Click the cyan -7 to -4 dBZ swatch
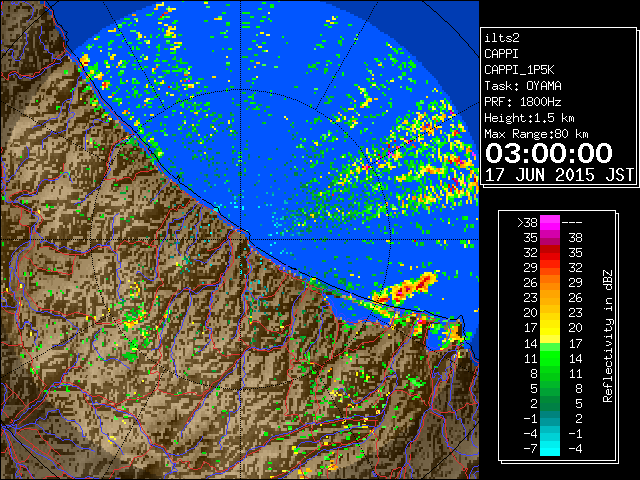Screen dimensions: 640x480 550,449
